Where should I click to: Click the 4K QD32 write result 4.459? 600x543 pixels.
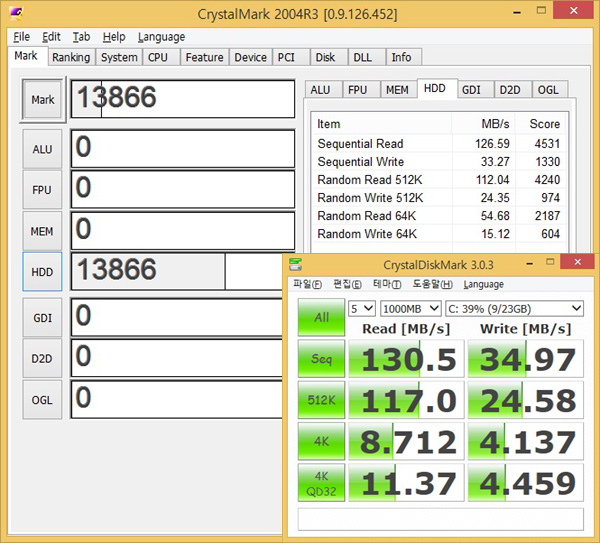(x=526, y=483)
